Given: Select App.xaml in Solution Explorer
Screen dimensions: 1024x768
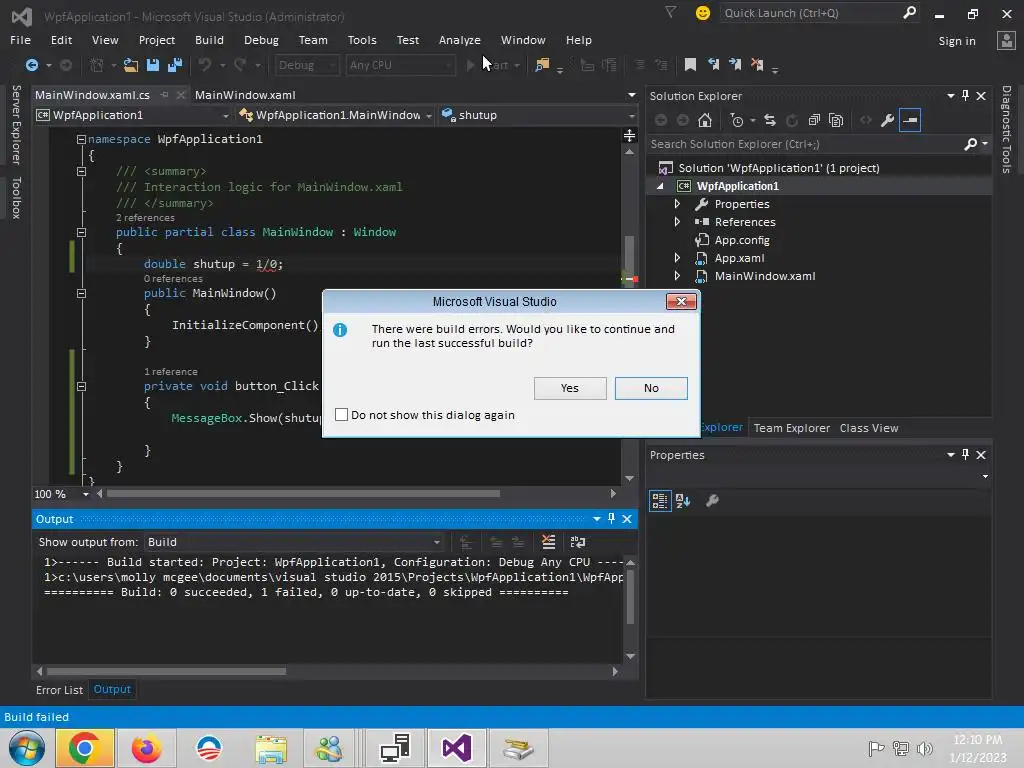Looking at the screenshot, I should tap(739, 258).
